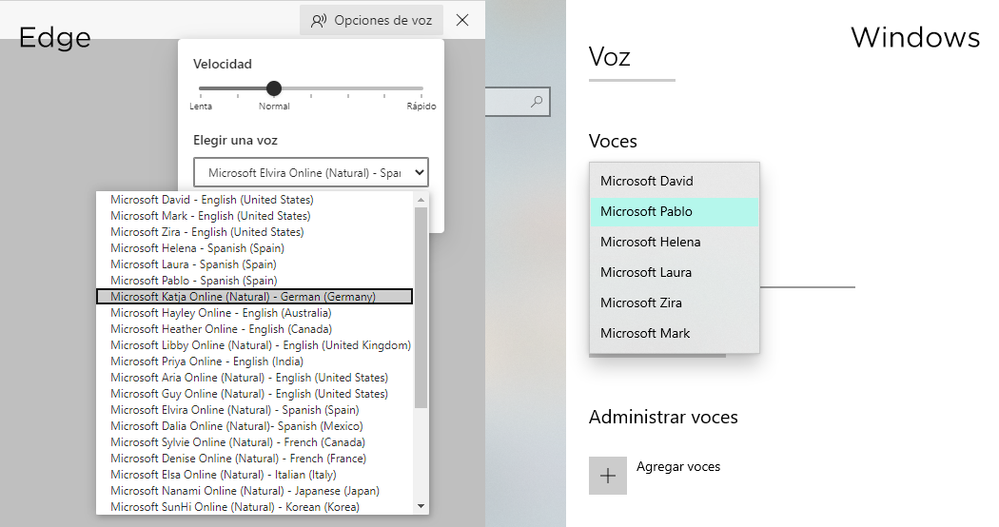The image size is (999, 527).
Task: Choose Microsoft Nanami Online Japanese voice
Action: tap(255, 491)
